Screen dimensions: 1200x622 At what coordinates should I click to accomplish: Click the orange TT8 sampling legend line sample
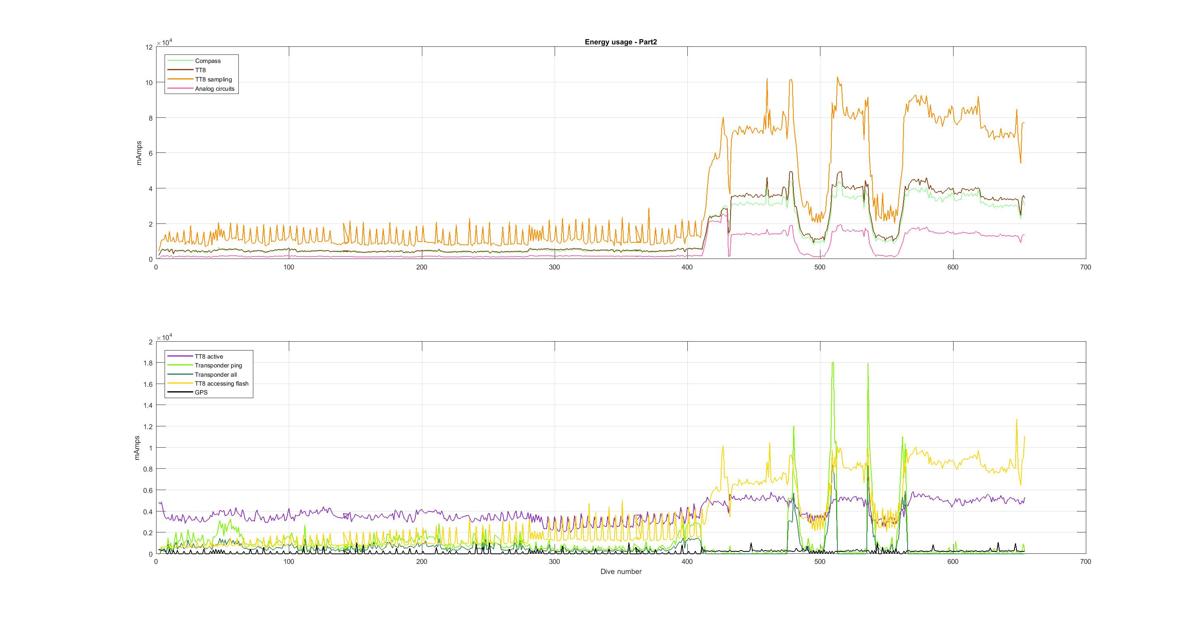point(181,79)
